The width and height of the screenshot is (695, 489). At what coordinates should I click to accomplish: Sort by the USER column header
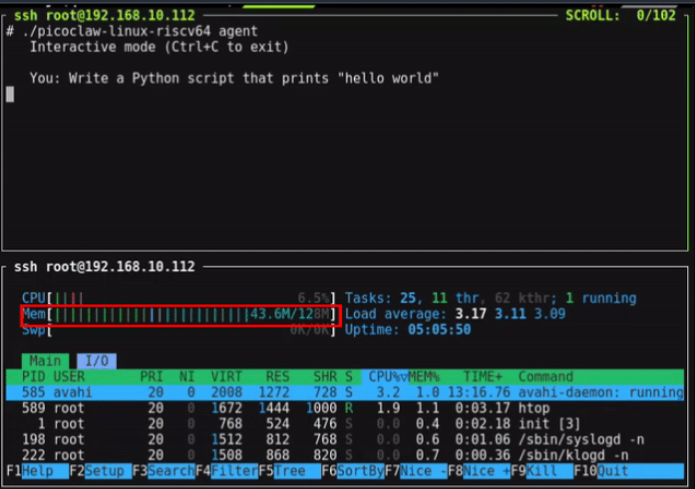[x=69, y=377]
